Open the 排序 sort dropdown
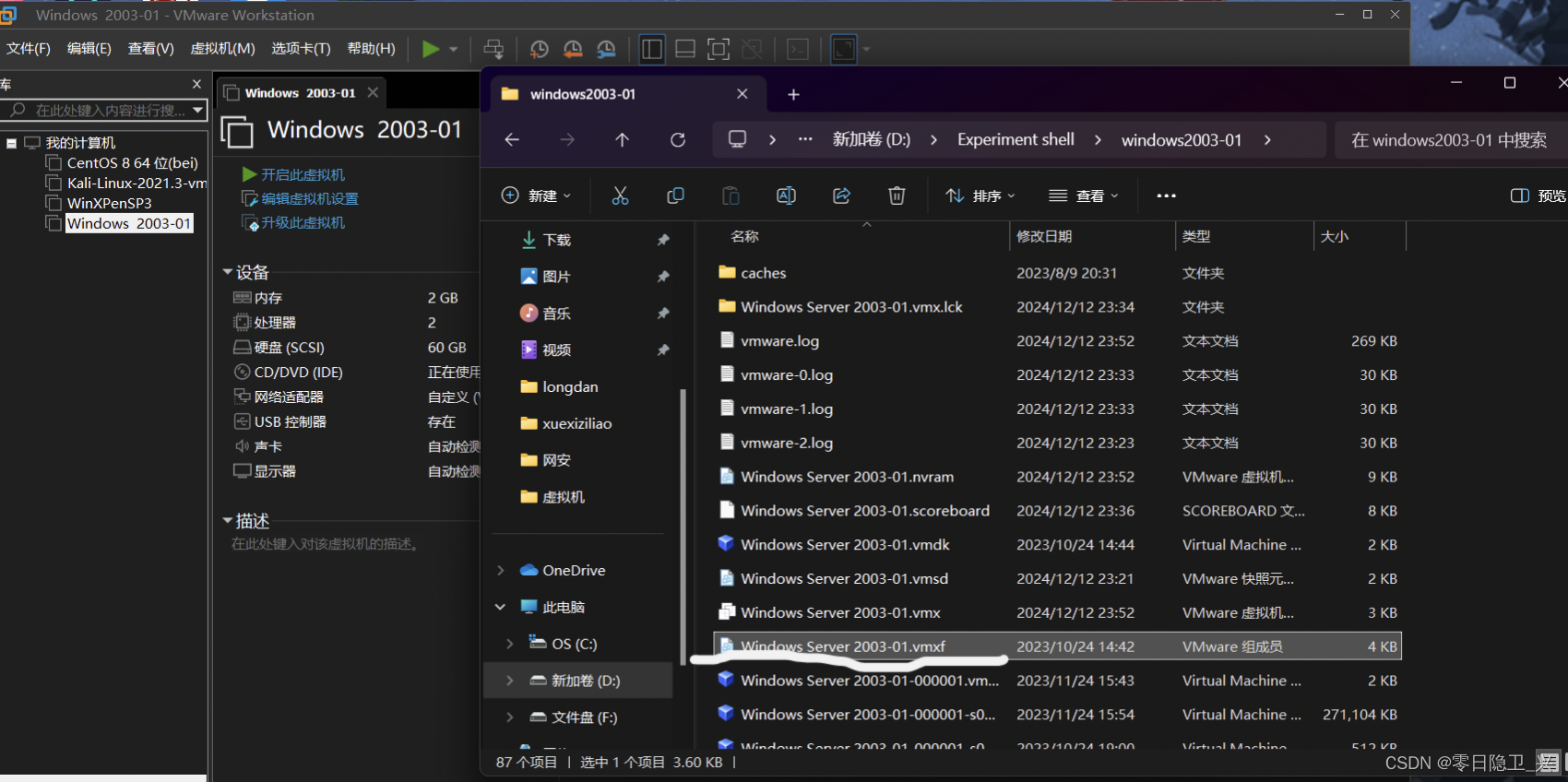1568x782 pixels. click(x=980, y=195)
